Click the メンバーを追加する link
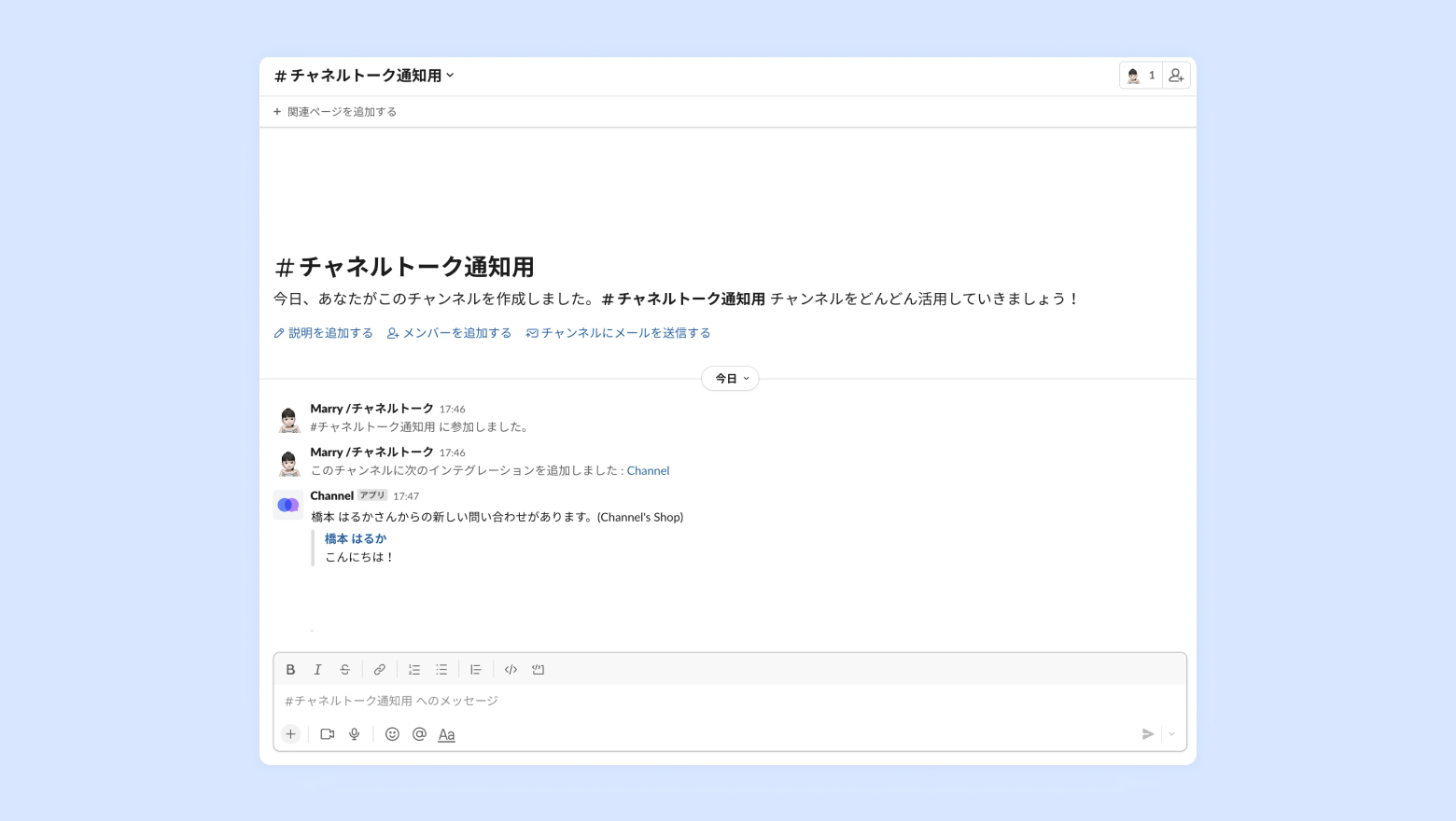 click(449, 333)
